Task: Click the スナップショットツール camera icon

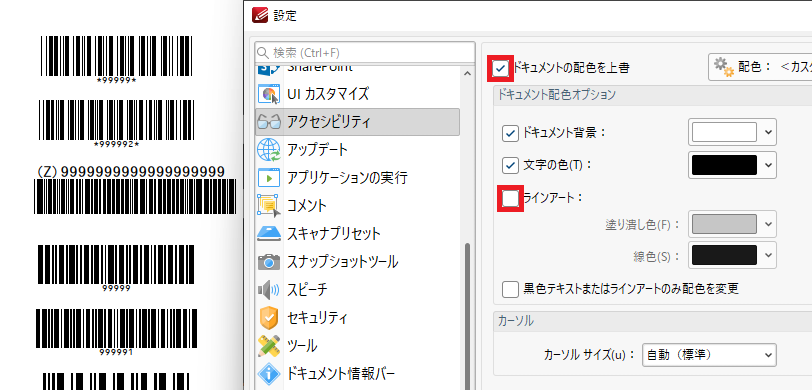Action: [268, 262]
